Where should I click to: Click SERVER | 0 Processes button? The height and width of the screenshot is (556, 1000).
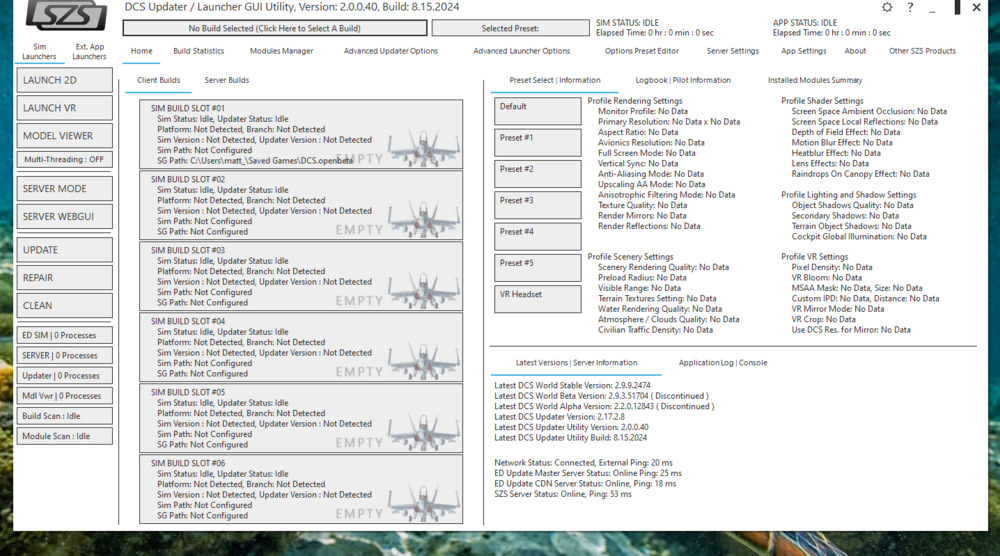tap(64, 356)
